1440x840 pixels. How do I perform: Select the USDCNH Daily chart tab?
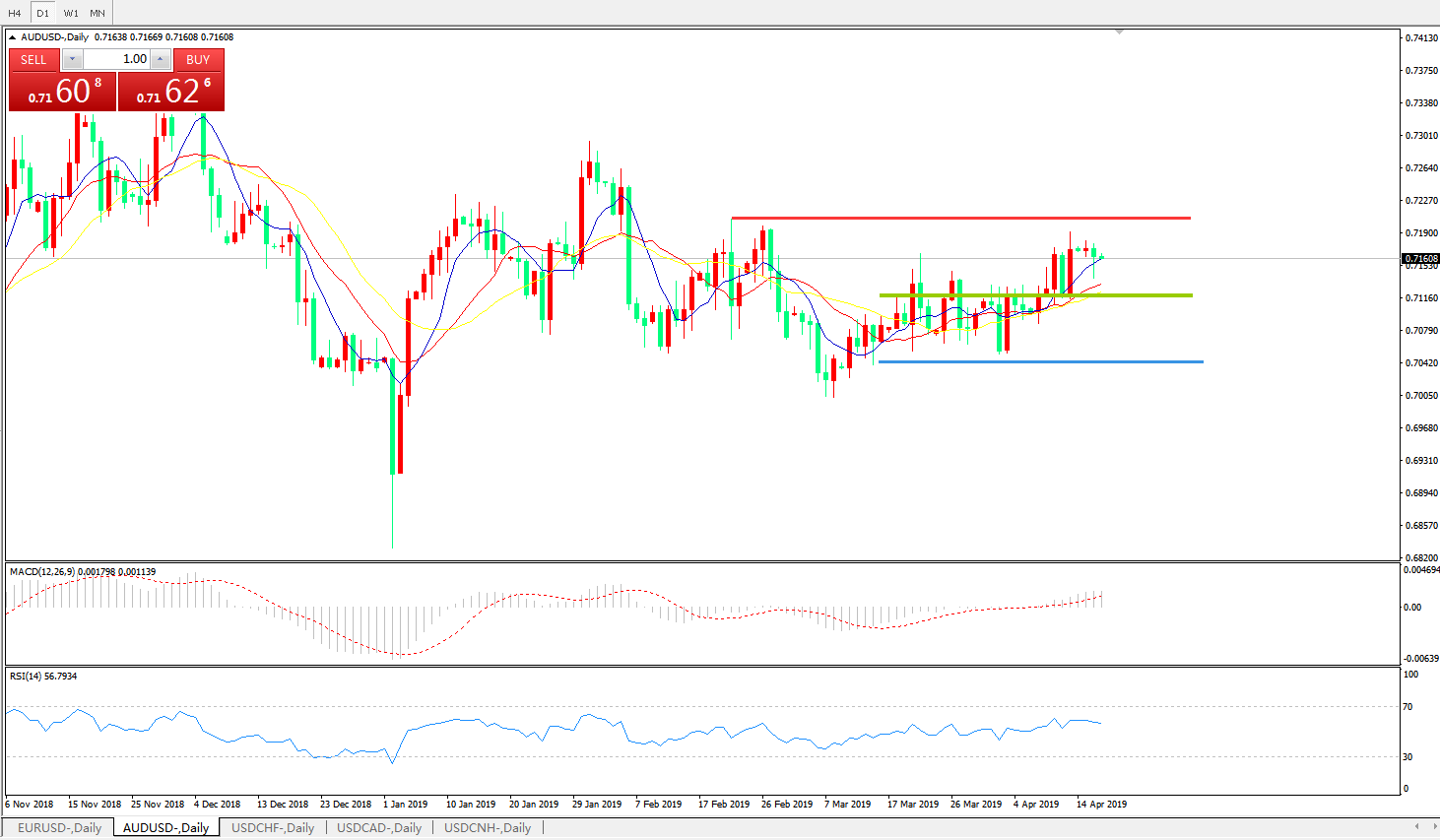(x=488, y=828)
